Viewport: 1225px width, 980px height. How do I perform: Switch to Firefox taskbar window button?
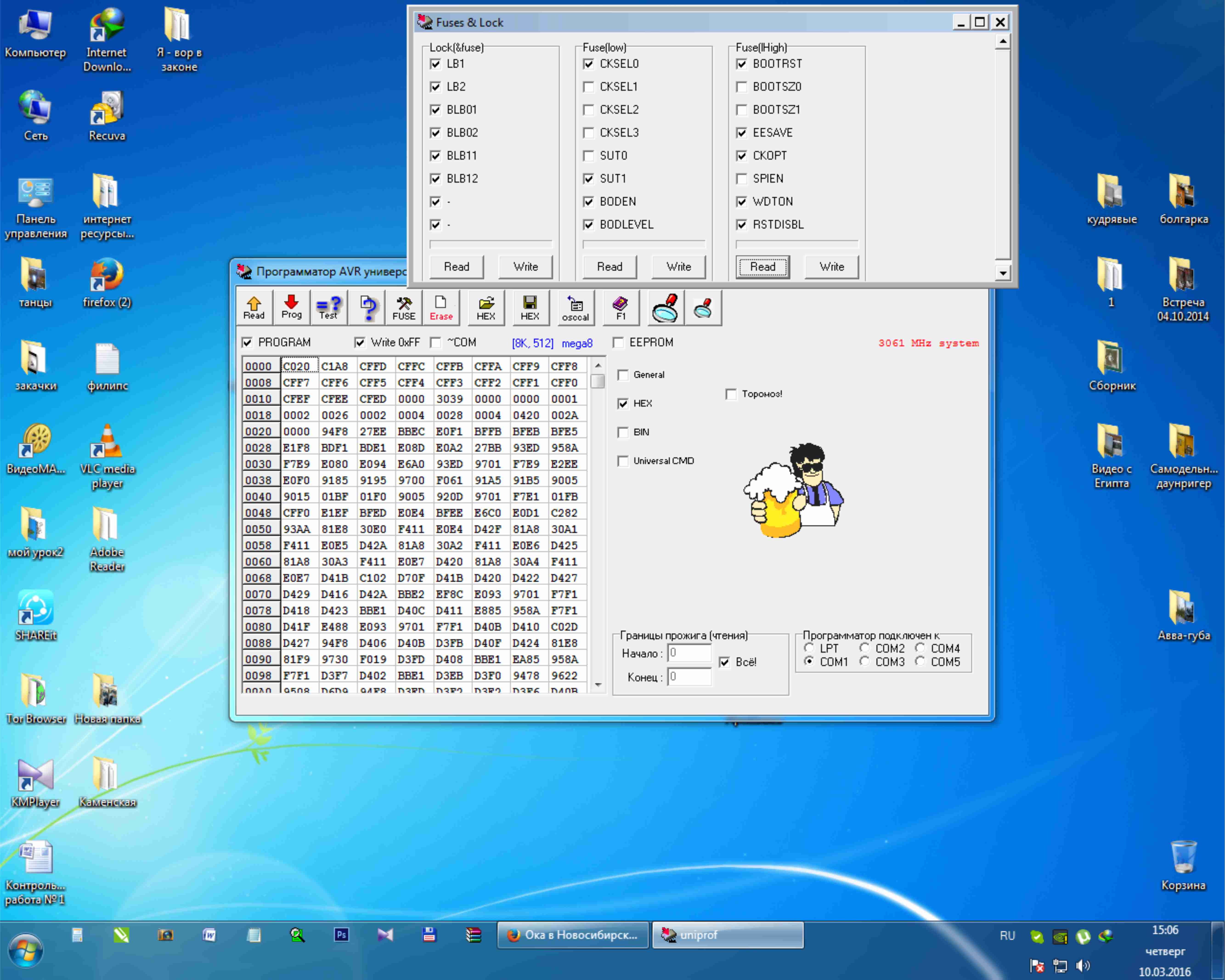pos(573,935)
